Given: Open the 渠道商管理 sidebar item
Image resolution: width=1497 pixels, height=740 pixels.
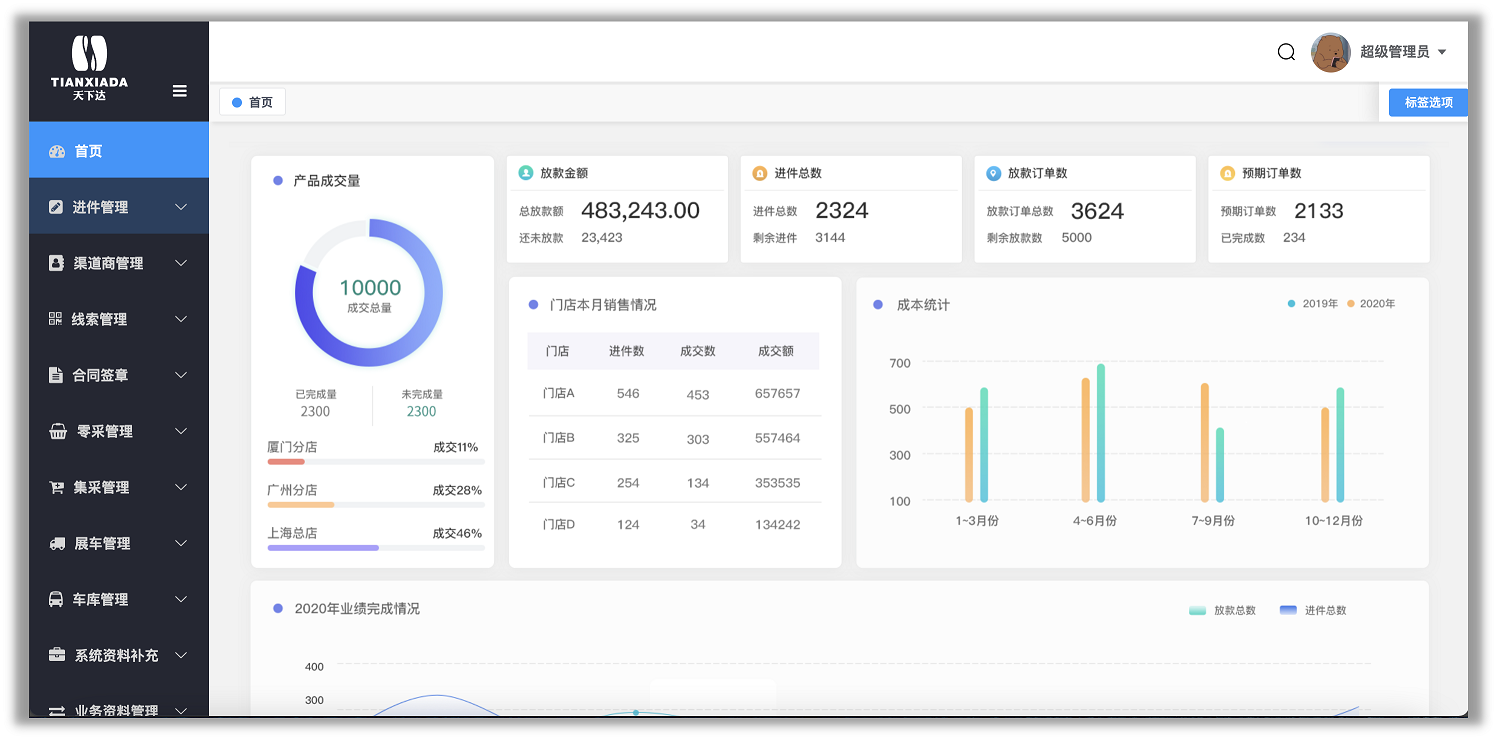Looking at the screenshot, I should point(119,263).
